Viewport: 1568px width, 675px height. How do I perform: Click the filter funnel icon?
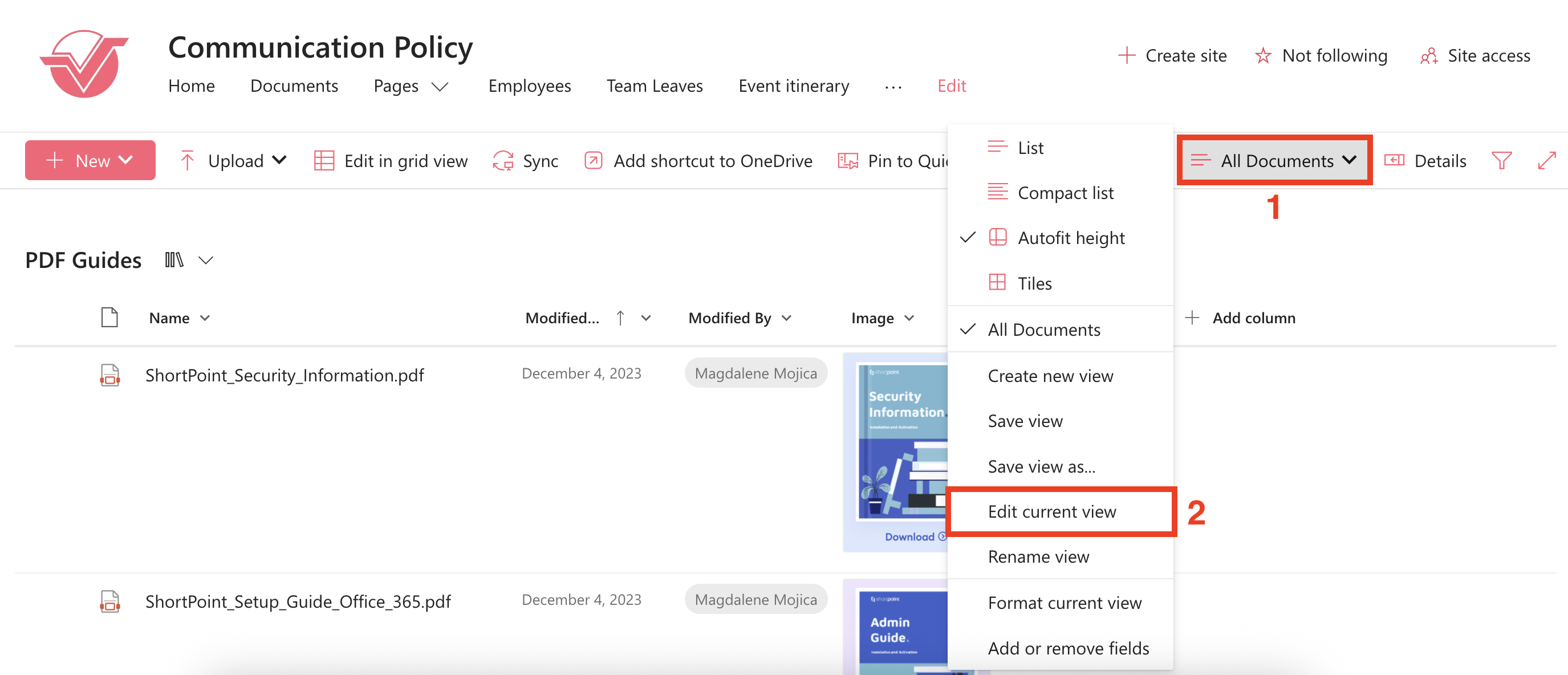coord(1501,161)
